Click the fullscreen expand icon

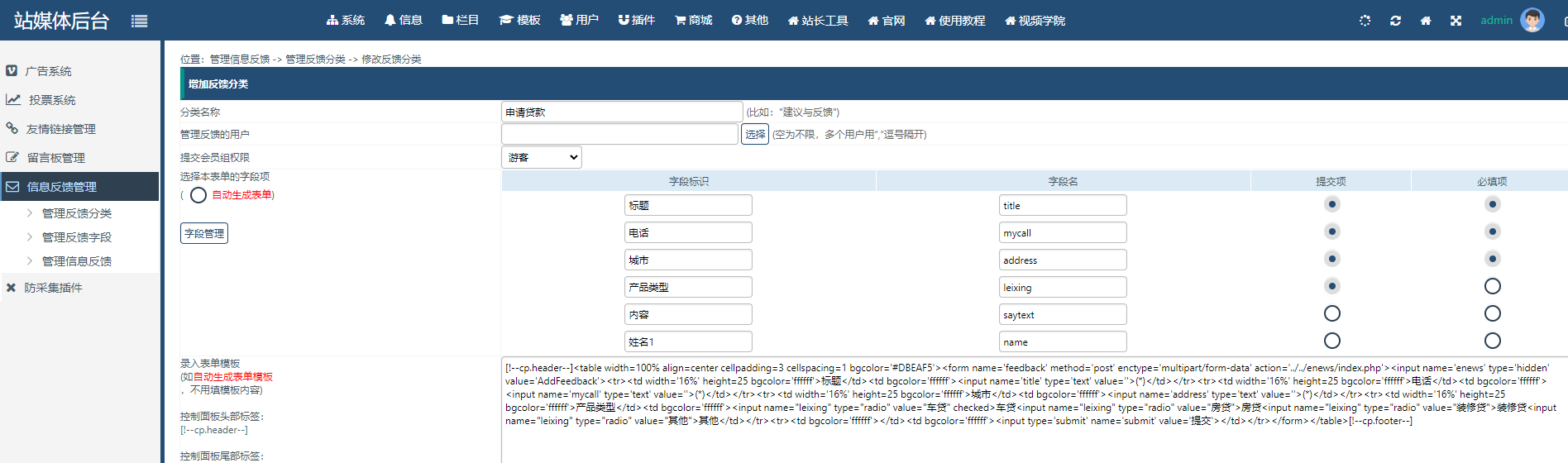[1456, 21]
